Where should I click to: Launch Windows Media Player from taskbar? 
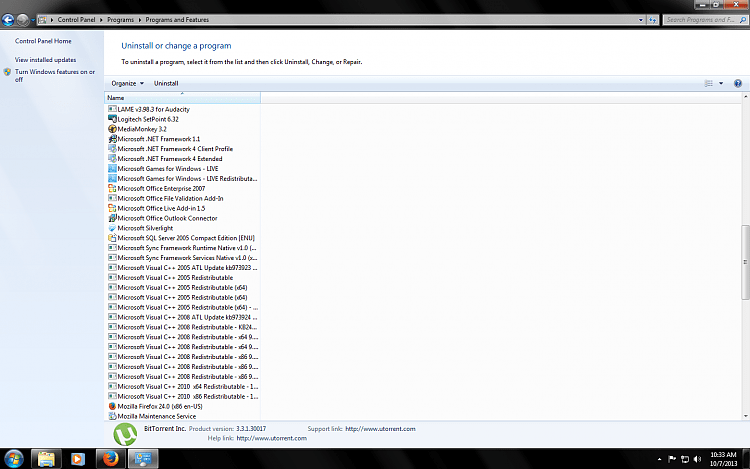(x=77, y=459)
